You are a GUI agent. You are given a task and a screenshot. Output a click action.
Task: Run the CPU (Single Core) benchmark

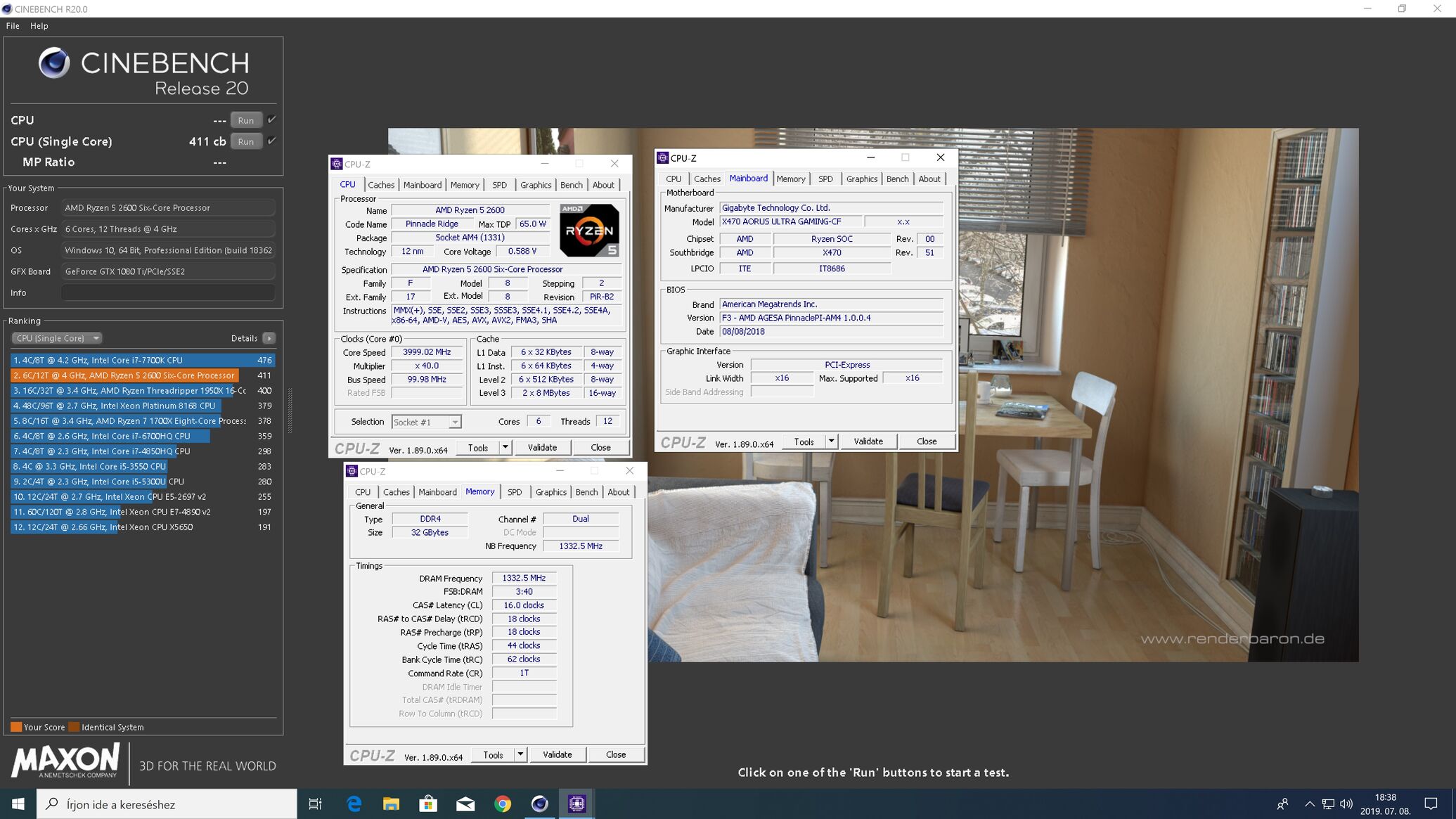(x=245, y=141)
